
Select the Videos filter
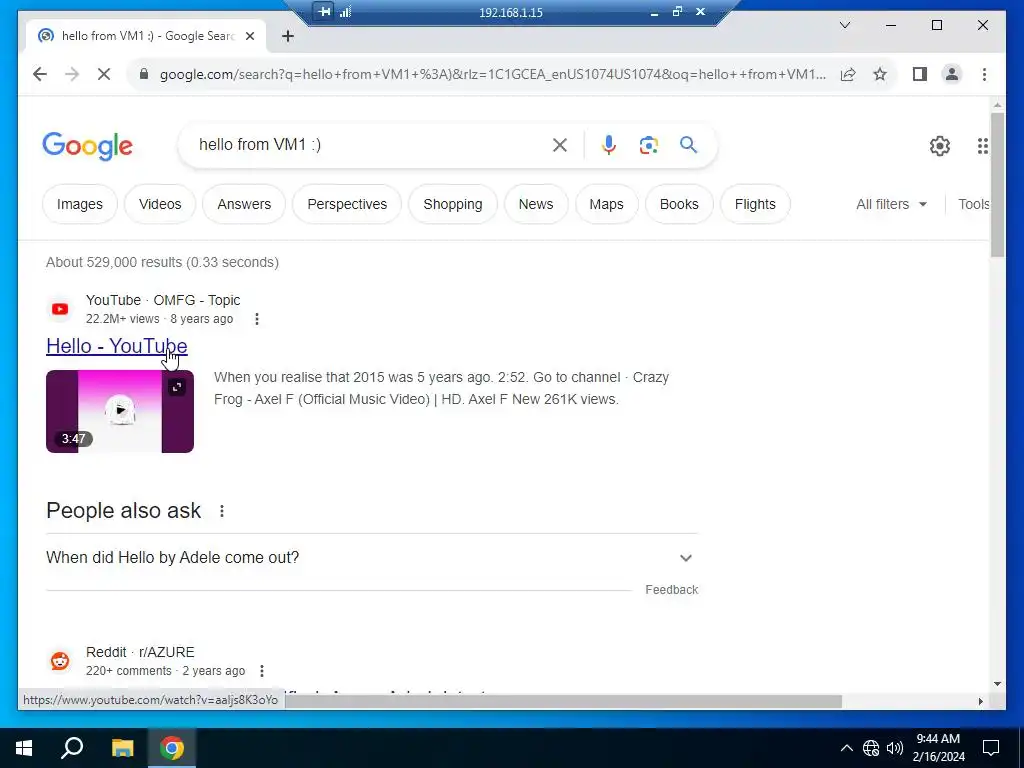[x=160, y=204]
